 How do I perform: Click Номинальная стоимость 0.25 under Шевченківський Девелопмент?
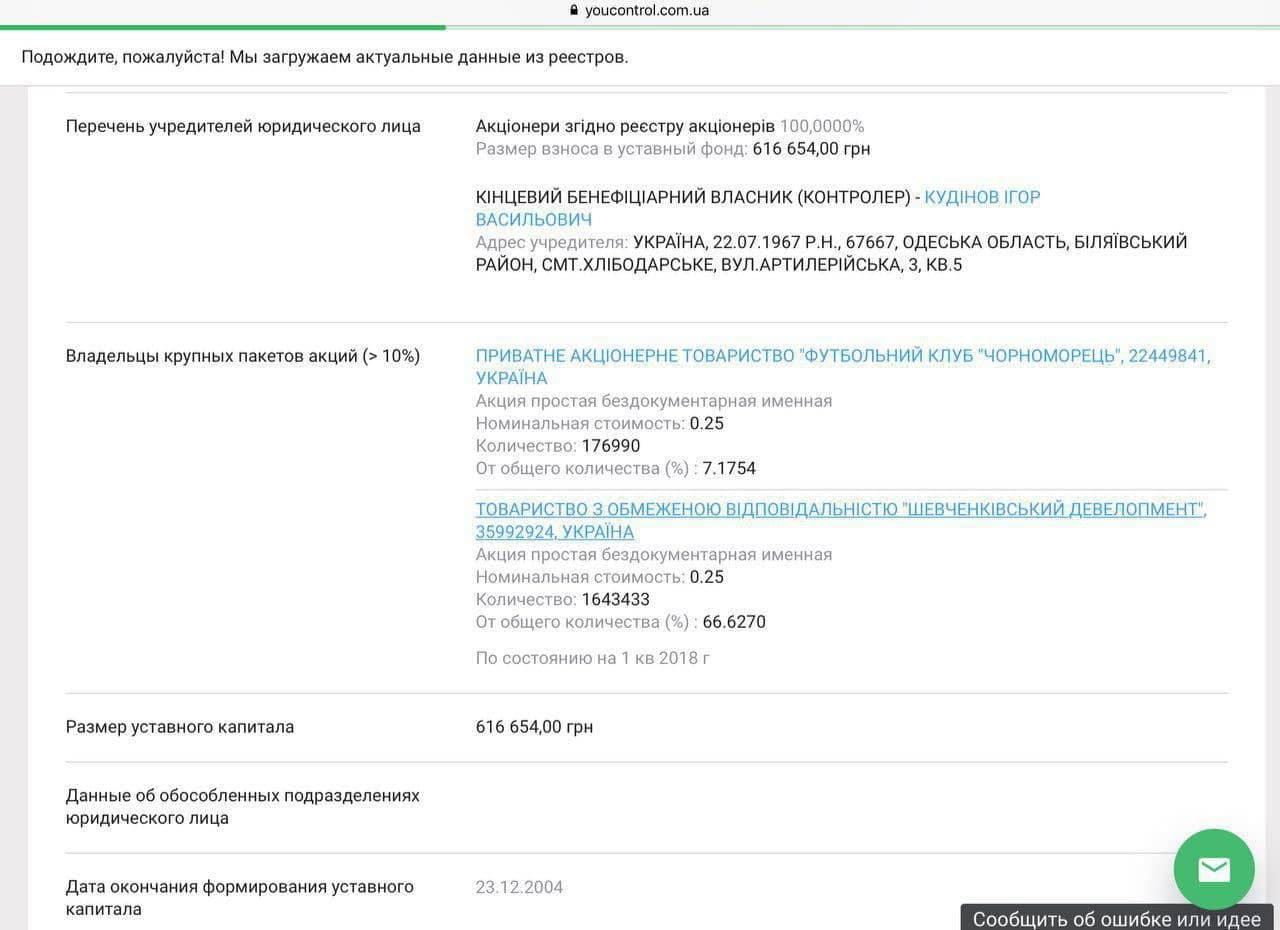[x=600, y=577]
